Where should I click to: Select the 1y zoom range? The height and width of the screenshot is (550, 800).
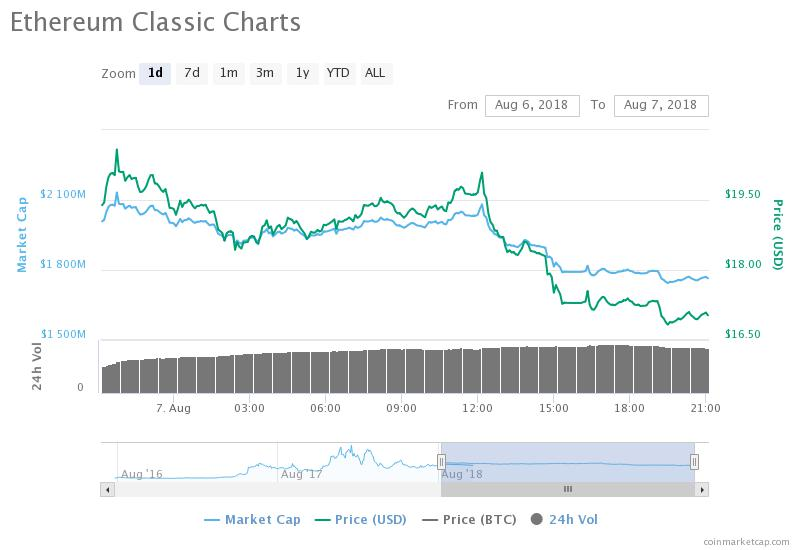(x=301, y=73)
